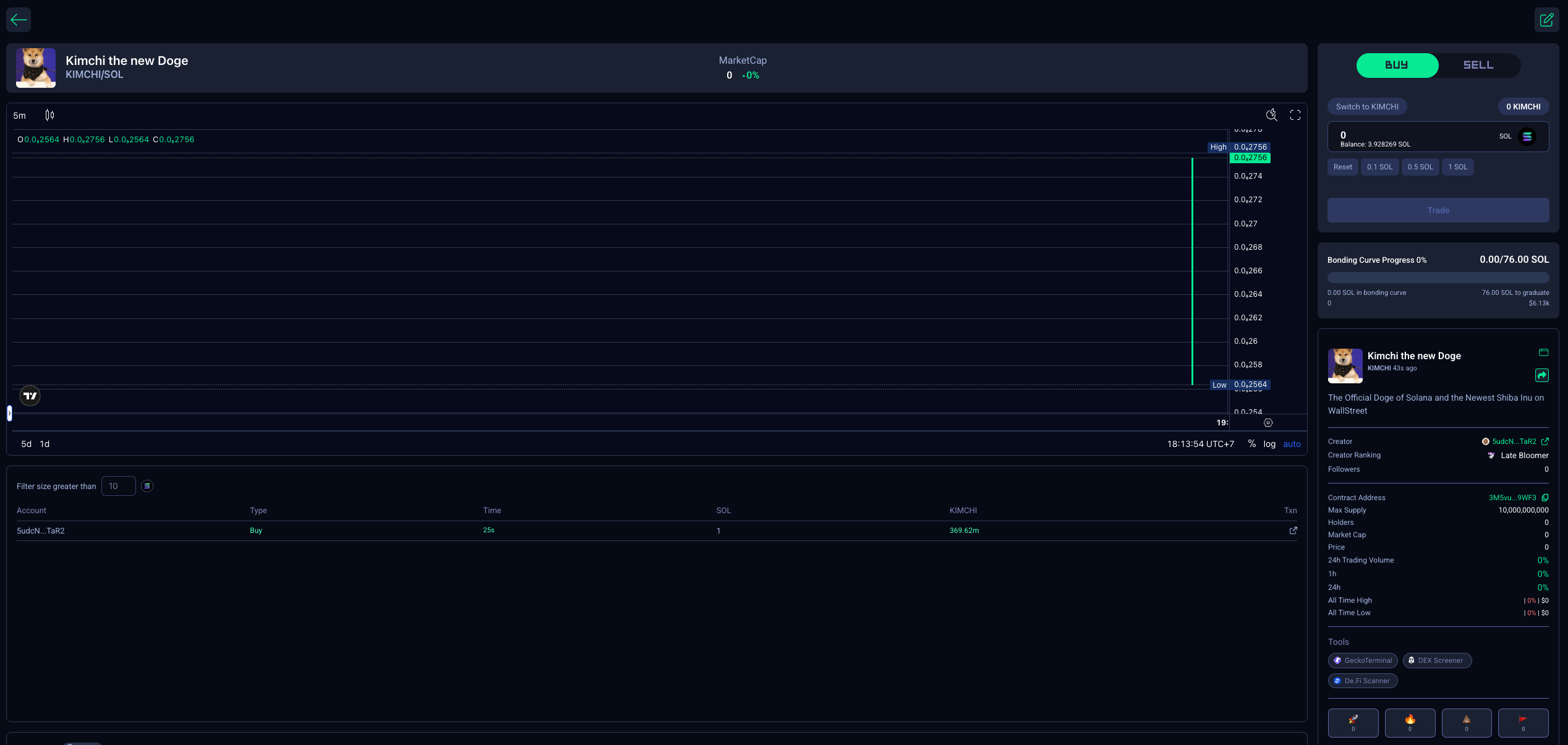This screenshot has height=745, width=1568.
Task: Click the back arrow icon
Action: (x=19, y=20)
